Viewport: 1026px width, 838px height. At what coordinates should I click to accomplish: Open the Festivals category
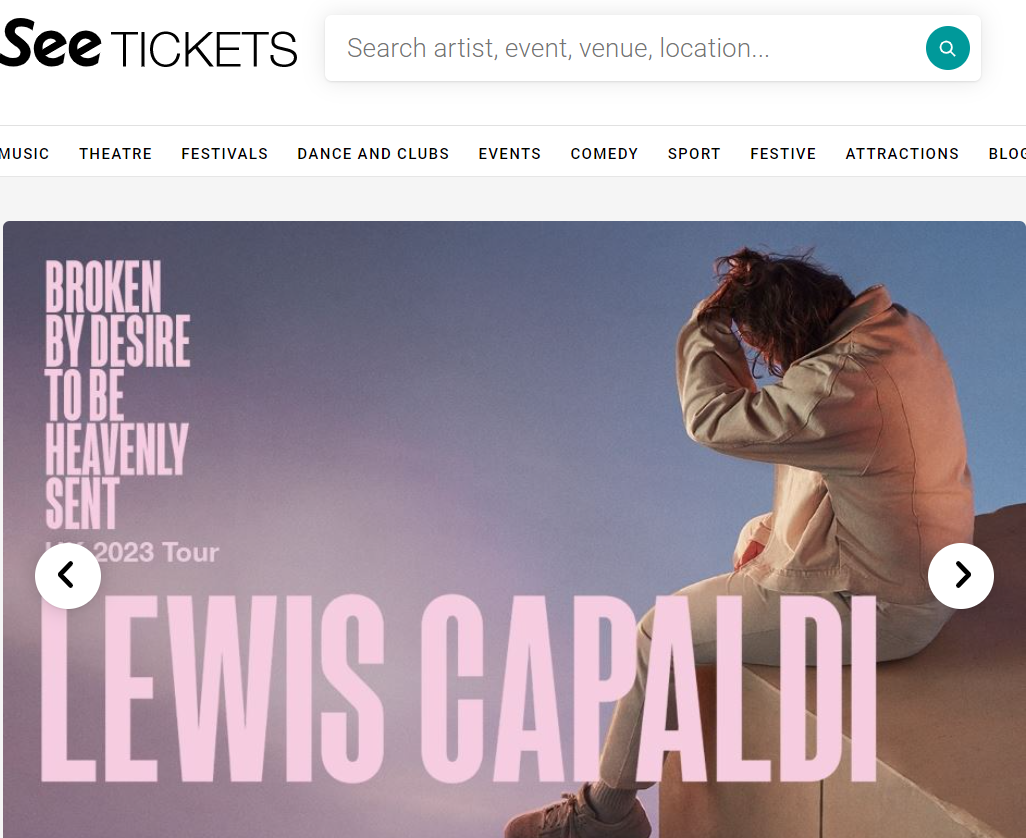point(224,154)
